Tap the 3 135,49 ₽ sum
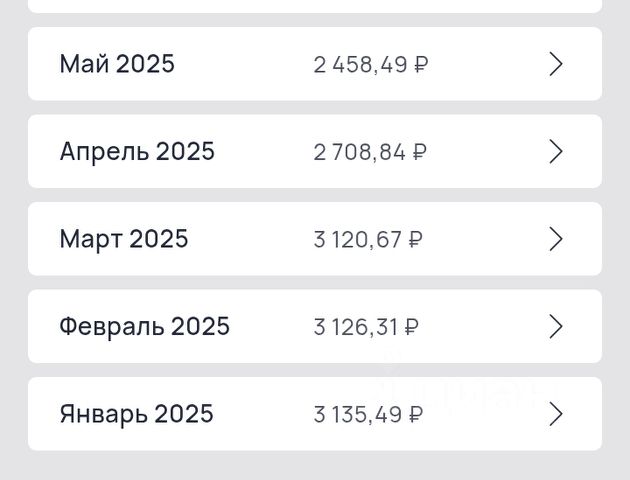630x480 pixels. pos(368,415)
